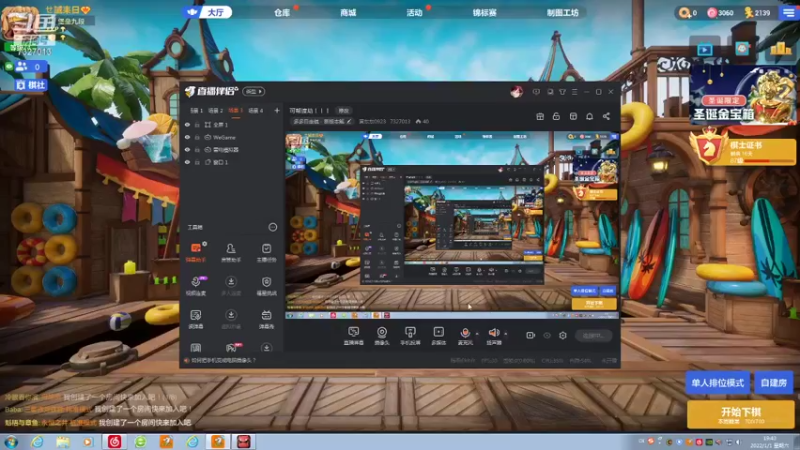Click the share icon above the preview
The height and width of the screenshot is (450, 800).
point(606,116)
